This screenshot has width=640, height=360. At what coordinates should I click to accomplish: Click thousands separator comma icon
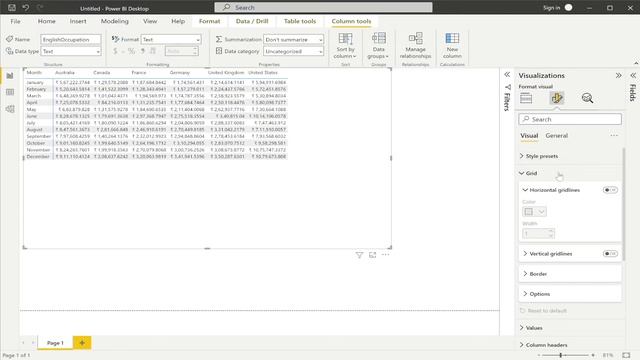pos(142,51)
